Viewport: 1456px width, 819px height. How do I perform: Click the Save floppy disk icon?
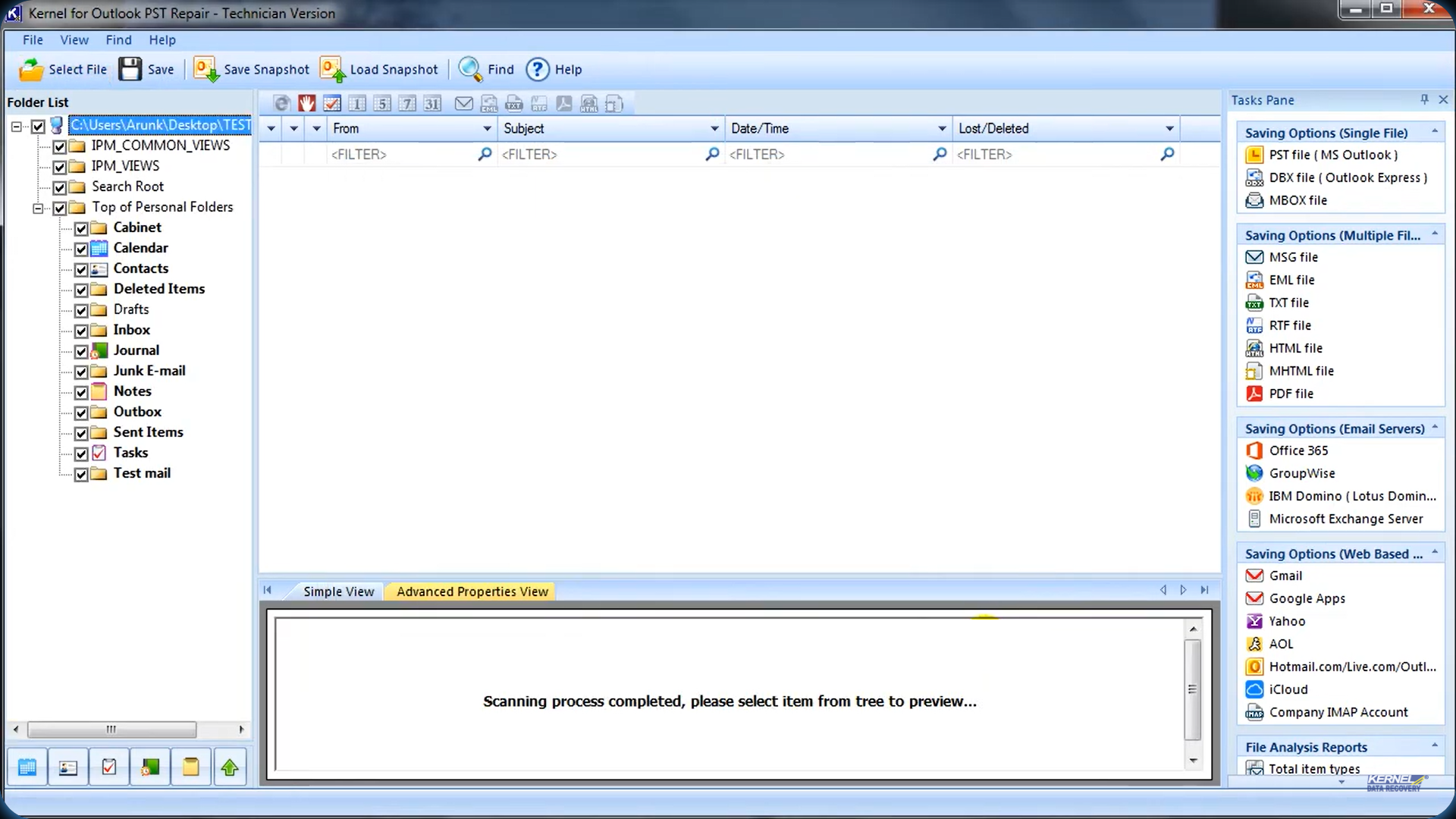(130, 70)
